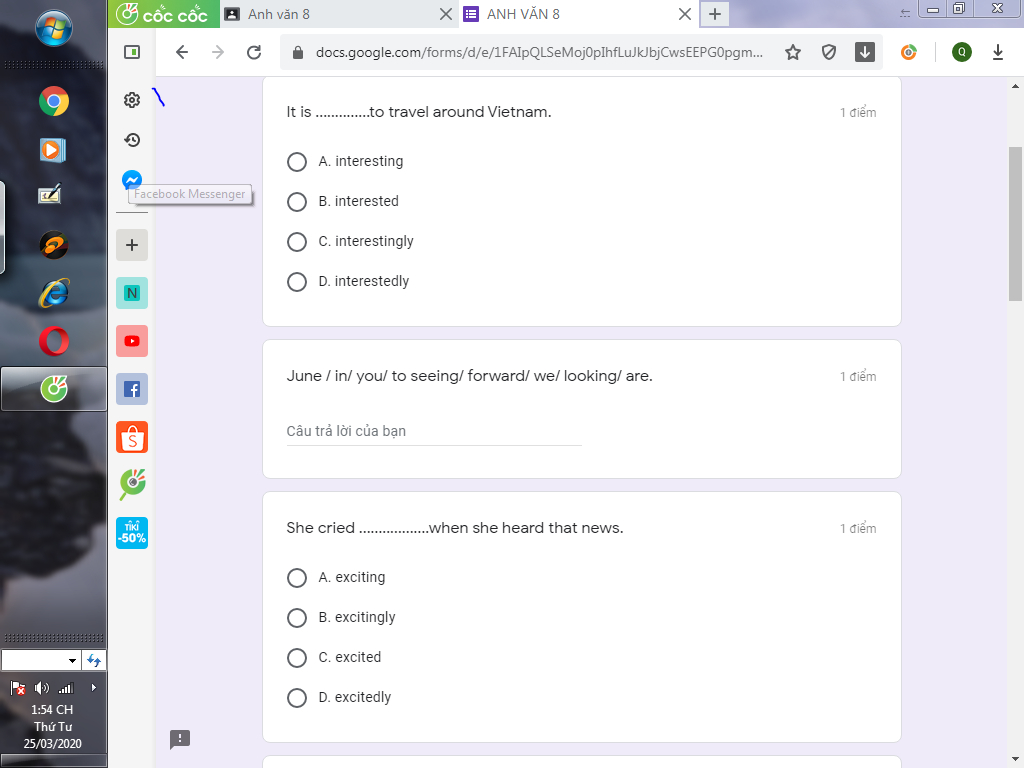
Task: Open Facebook Messenger in the sidebar
Action: pyautogui.click(x=132, y=180)
